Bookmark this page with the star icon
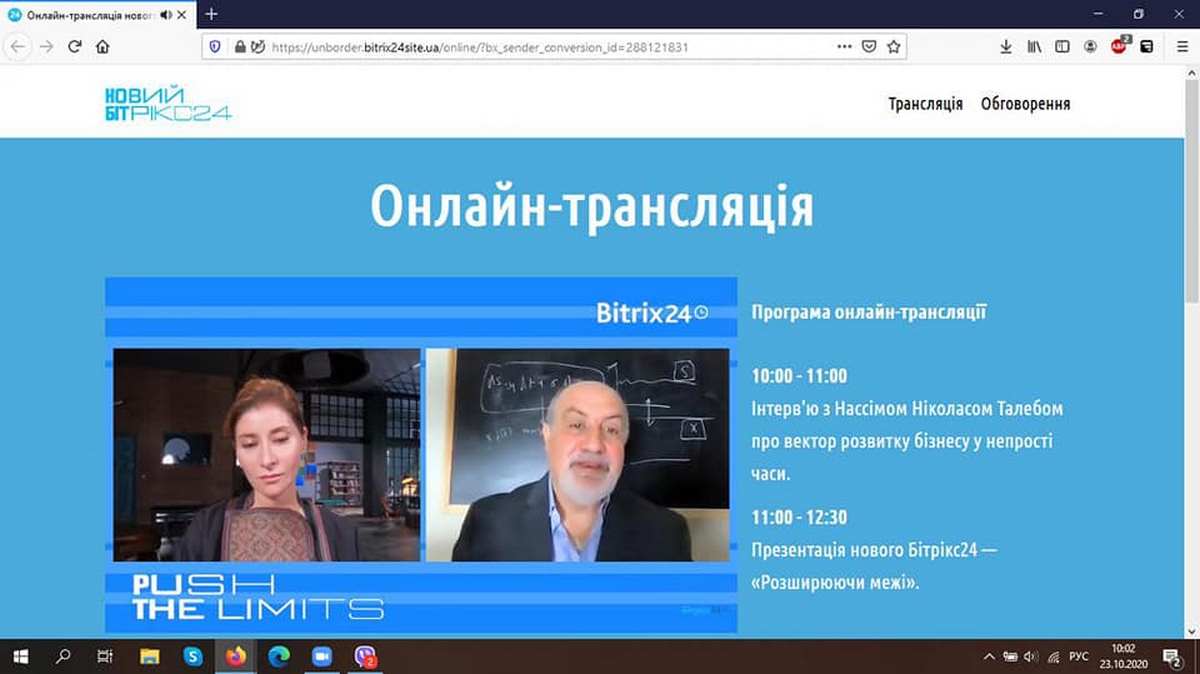Image resolution: width=1200 pixels, height=674 pixels. pos(893,46)
